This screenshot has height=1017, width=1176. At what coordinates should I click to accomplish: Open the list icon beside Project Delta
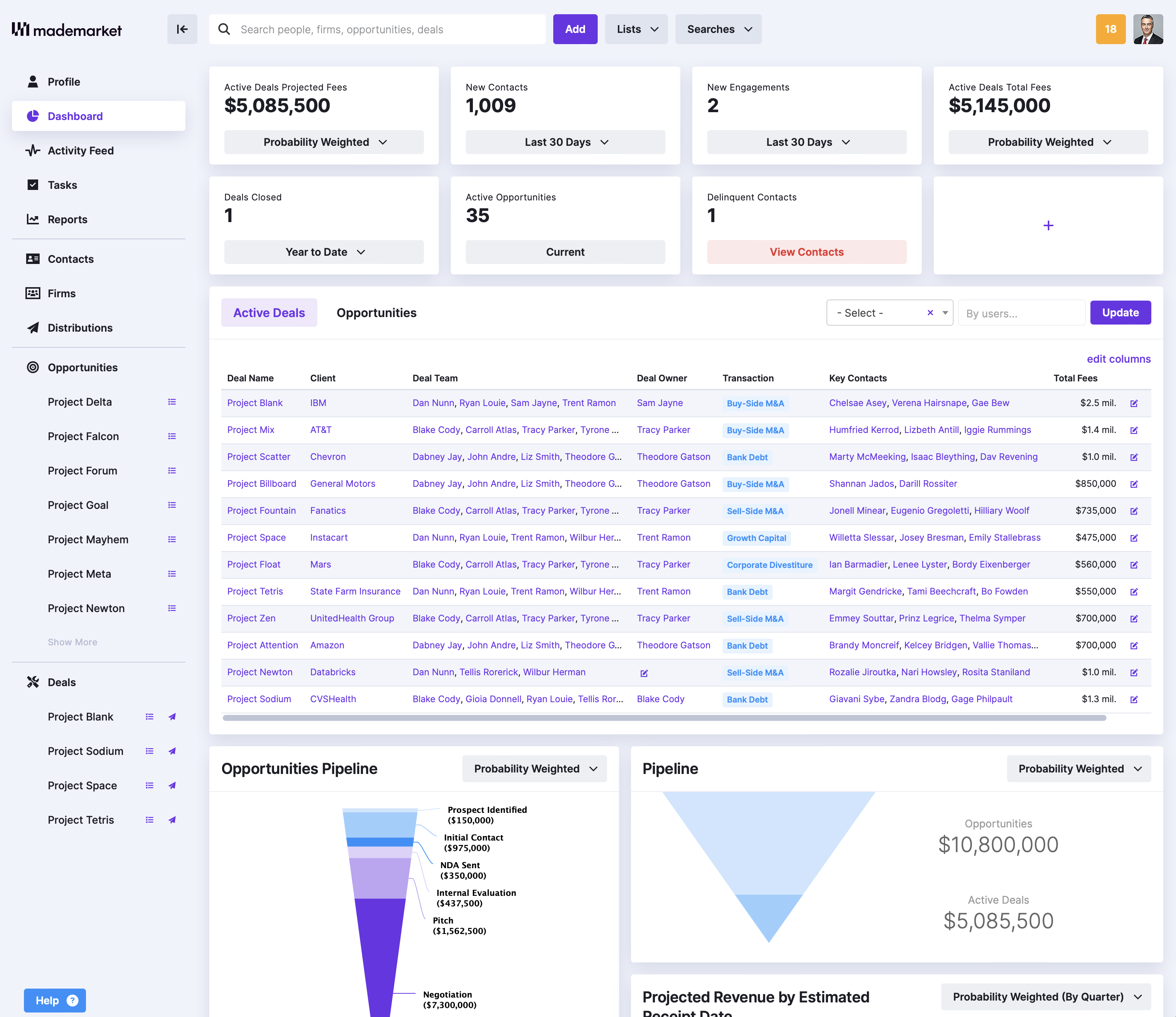point(172,402)
